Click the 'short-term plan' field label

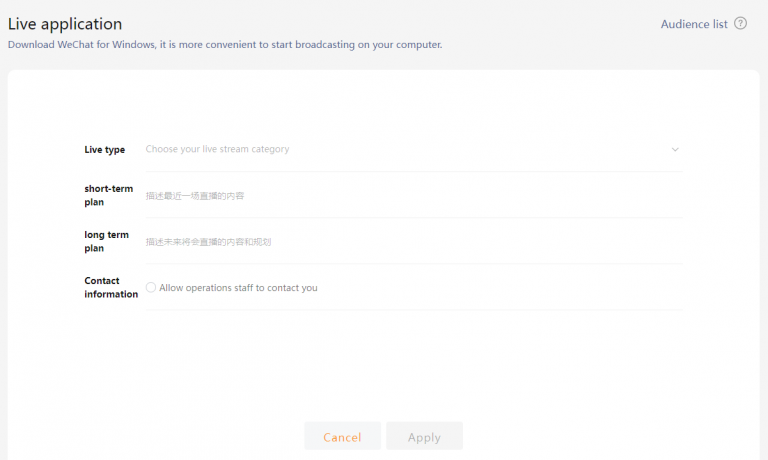[x=108, y=195]
